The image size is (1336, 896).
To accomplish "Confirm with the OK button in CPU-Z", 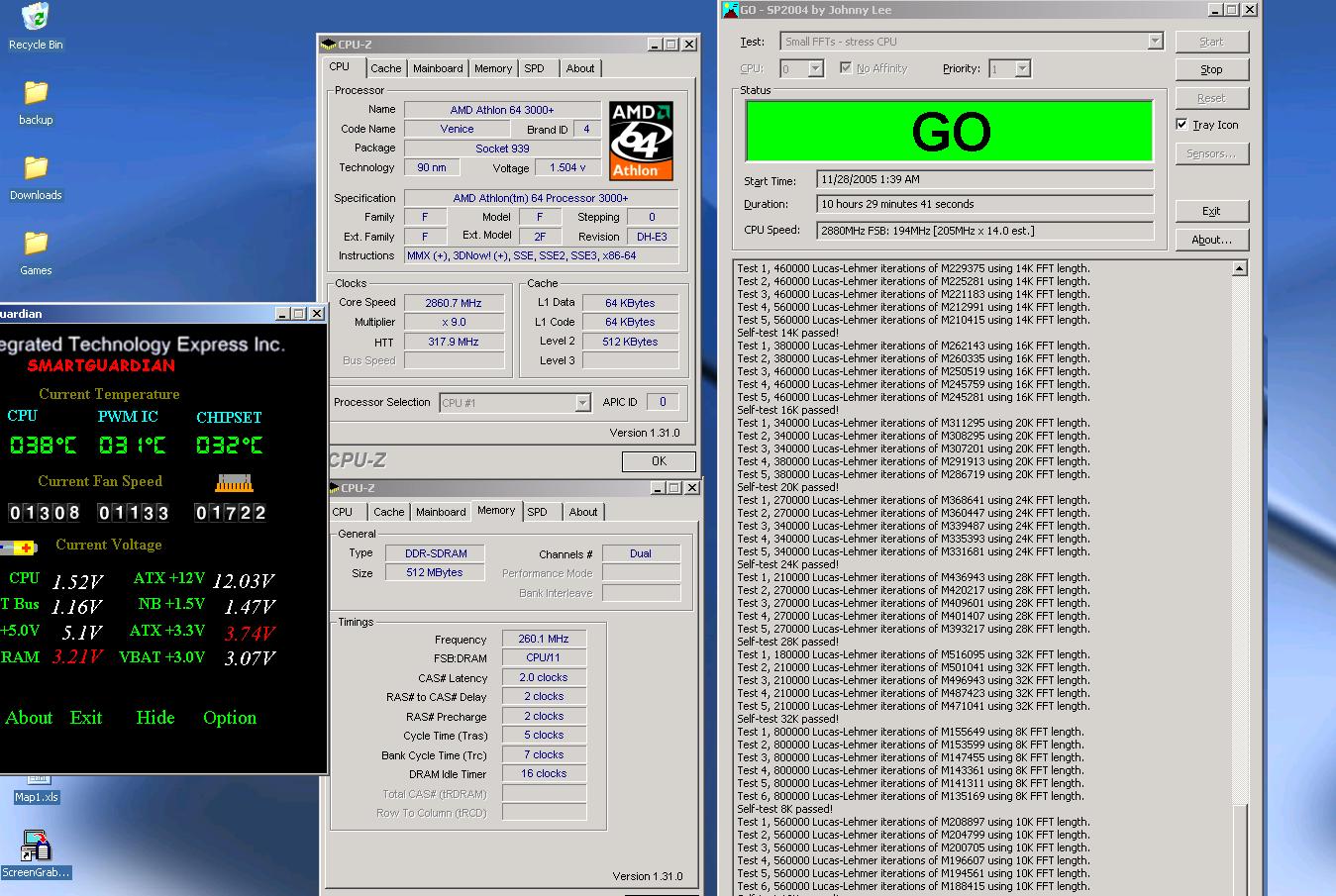I will coord(659,461).
